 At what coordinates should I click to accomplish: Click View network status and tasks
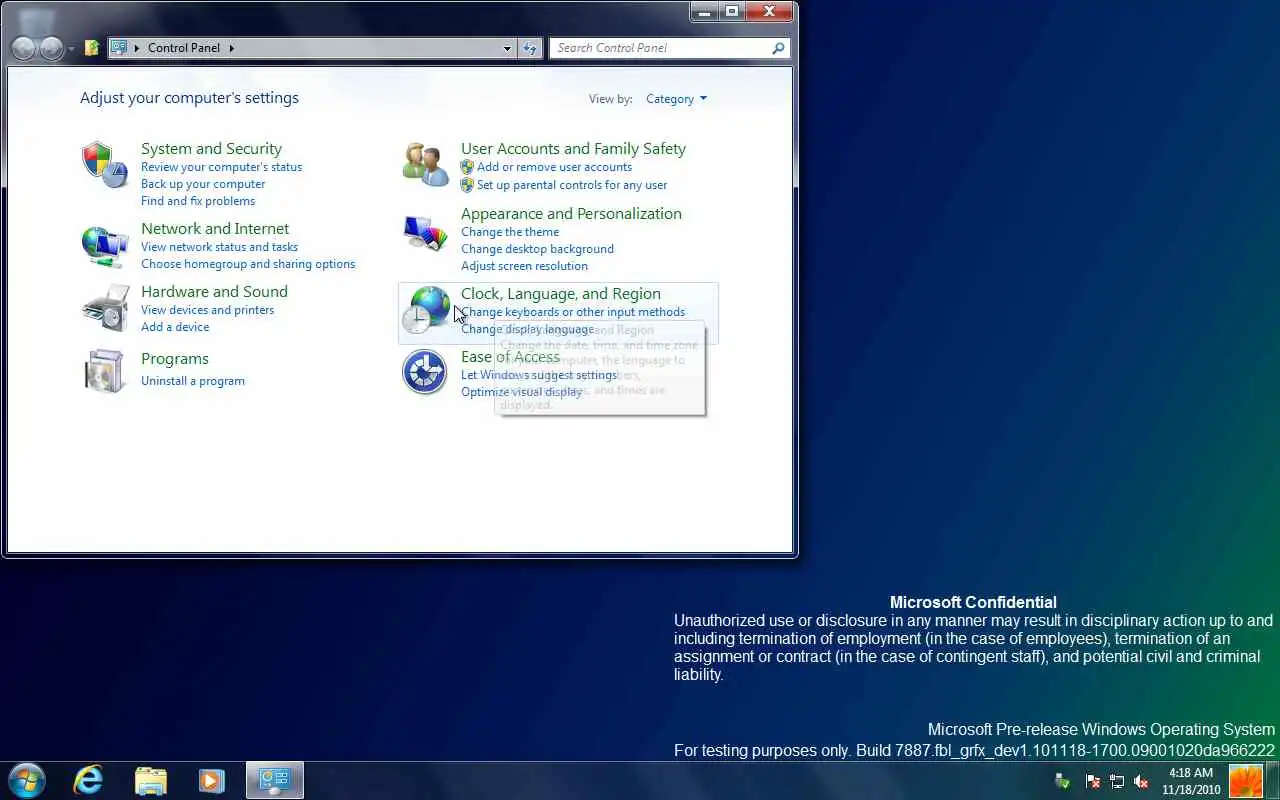(219, 247)
